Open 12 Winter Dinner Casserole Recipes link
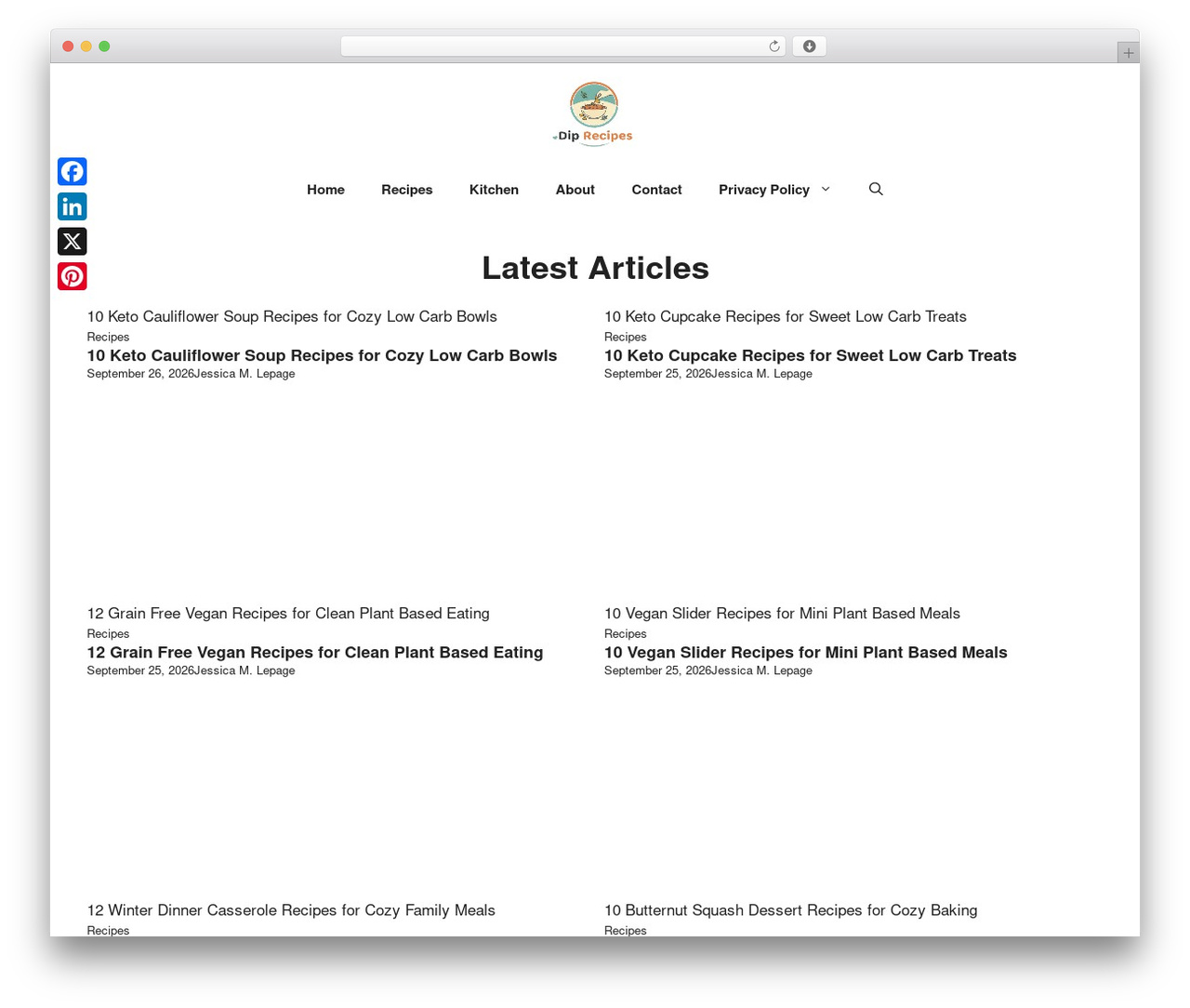The image size is (1190, 1008). point(291,909)
